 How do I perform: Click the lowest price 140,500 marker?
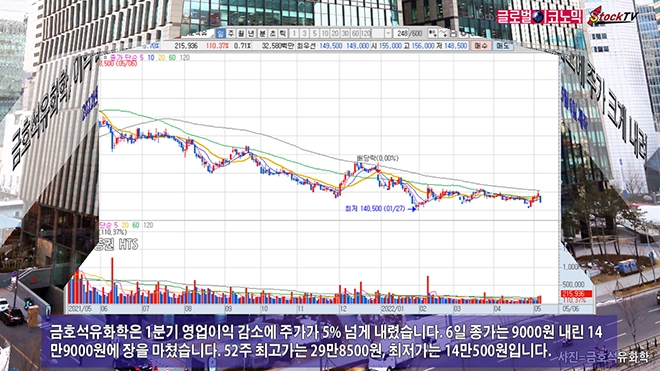pyautogui.click(x=375, y=208)
